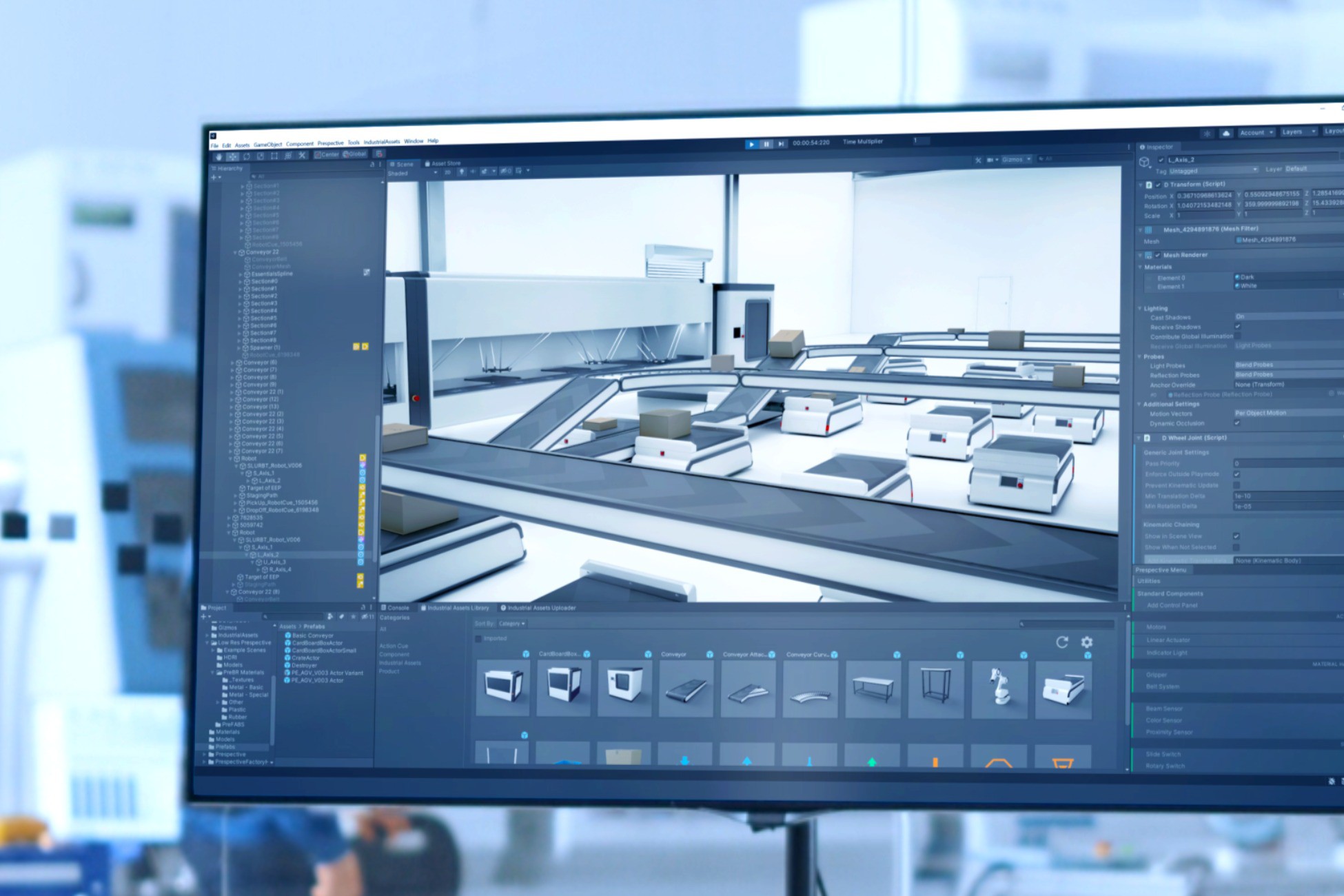Select the Scale tool in the toolbar

pos(260,155)
